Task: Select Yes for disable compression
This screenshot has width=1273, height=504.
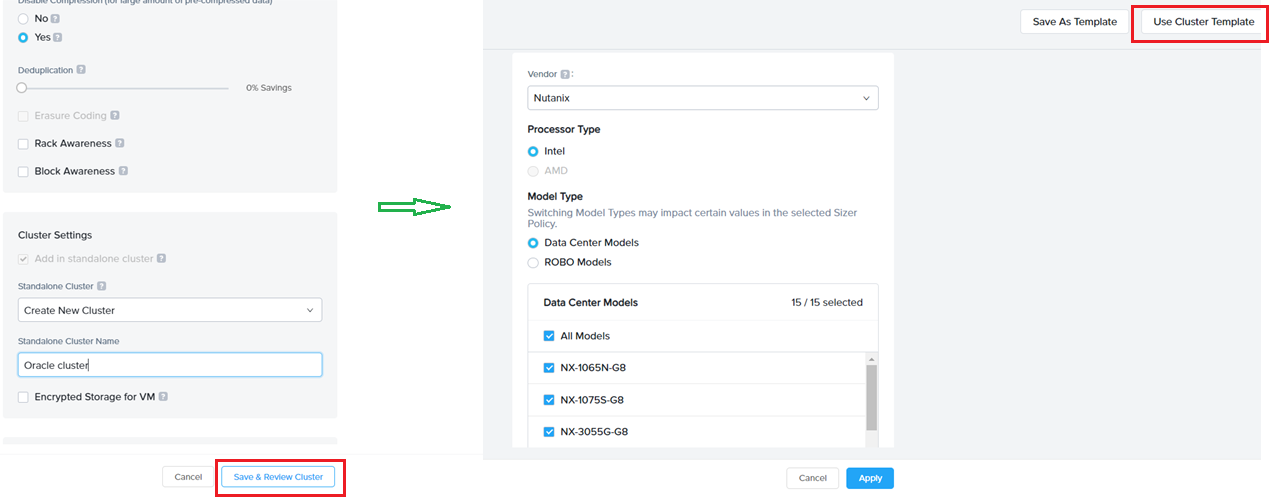Action: click(x=23, y=37)
